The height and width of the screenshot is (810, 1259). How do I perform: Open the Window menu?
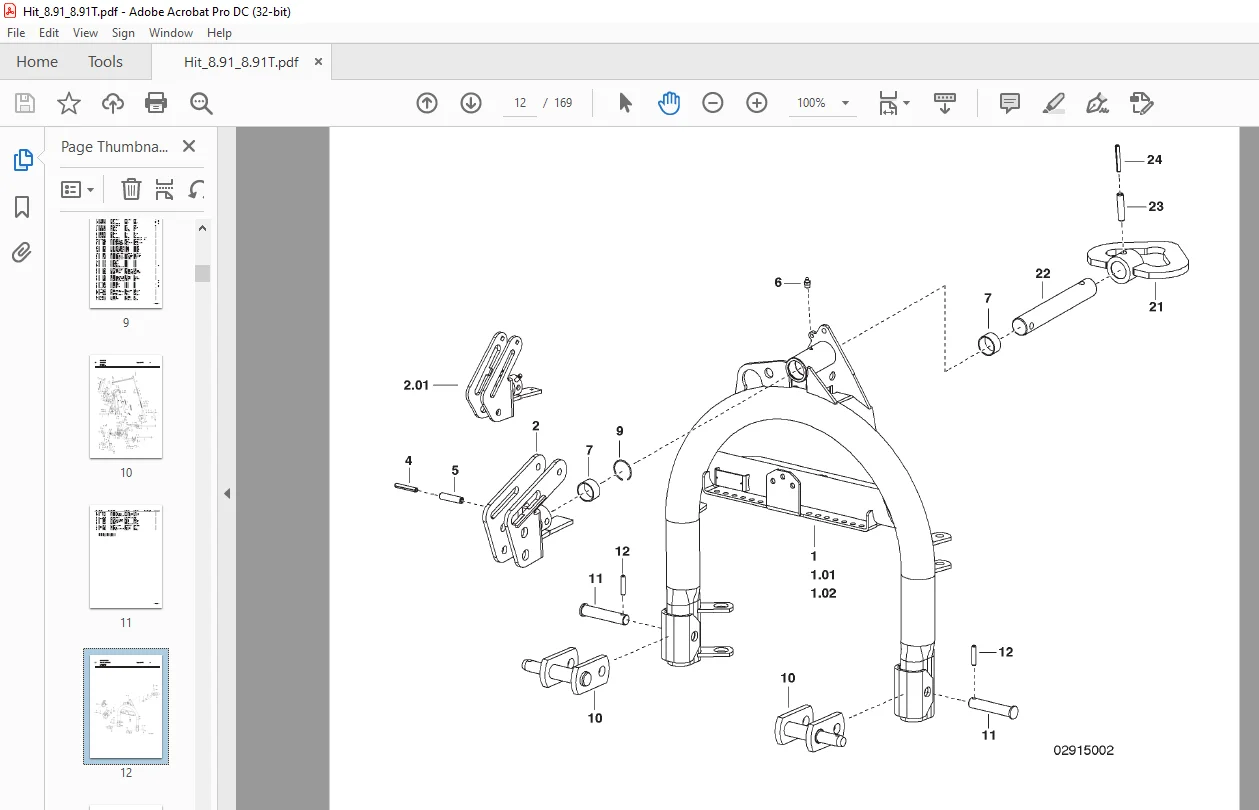click(171, 33)
